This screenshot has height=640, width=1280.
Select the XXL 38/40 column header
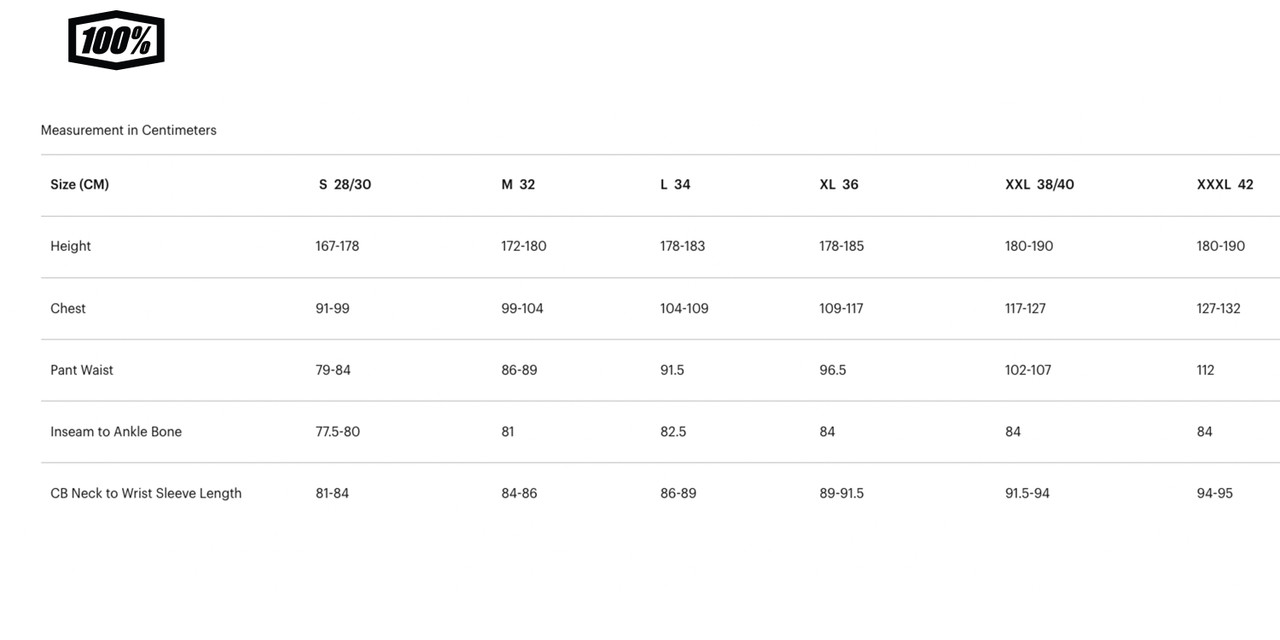tap(1039, 185)
